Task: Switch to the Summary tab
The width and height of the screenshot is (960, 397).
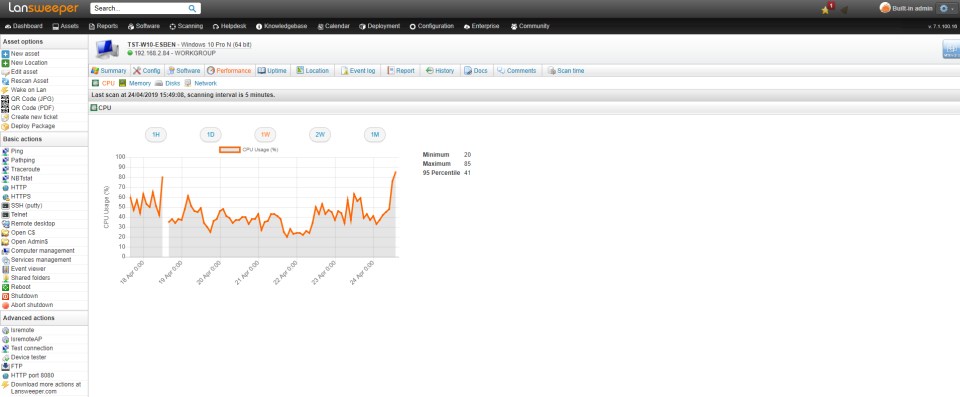Action: point(108,70)
